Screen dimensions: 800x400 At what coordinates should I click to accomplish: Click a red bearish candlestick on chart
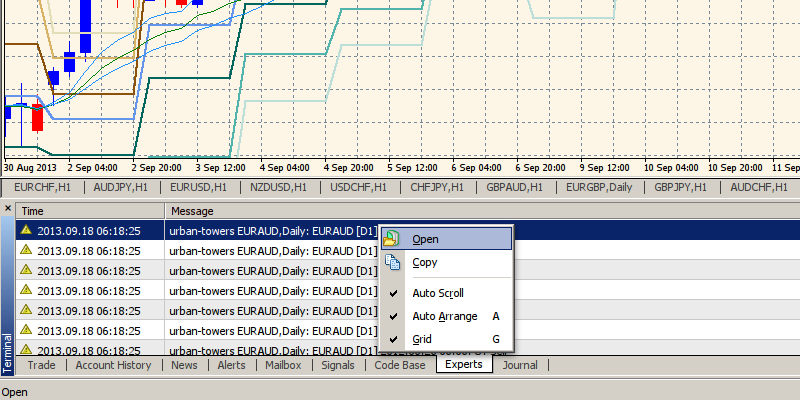coord(38,118)
